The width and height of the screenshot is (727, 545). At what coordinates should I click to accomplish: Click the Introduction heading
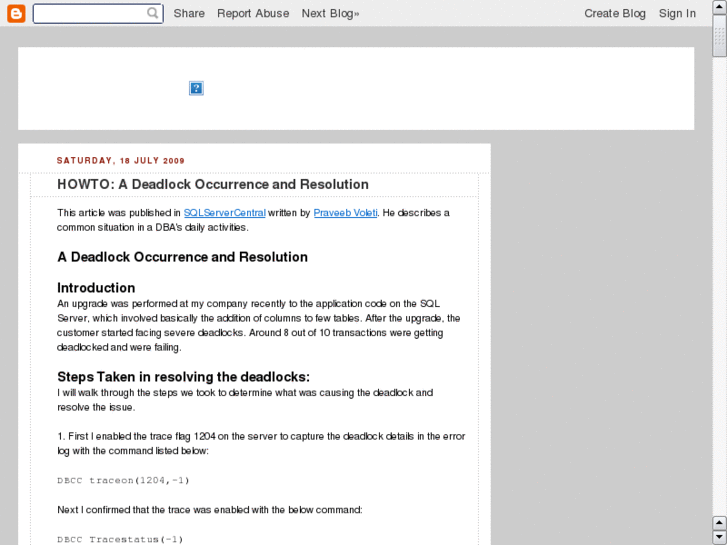point(96,288)
